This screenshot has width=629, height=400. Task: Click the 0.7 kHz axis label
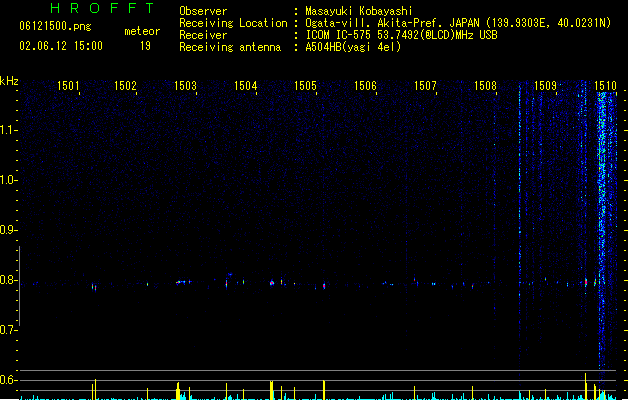(x=8, y=330)
